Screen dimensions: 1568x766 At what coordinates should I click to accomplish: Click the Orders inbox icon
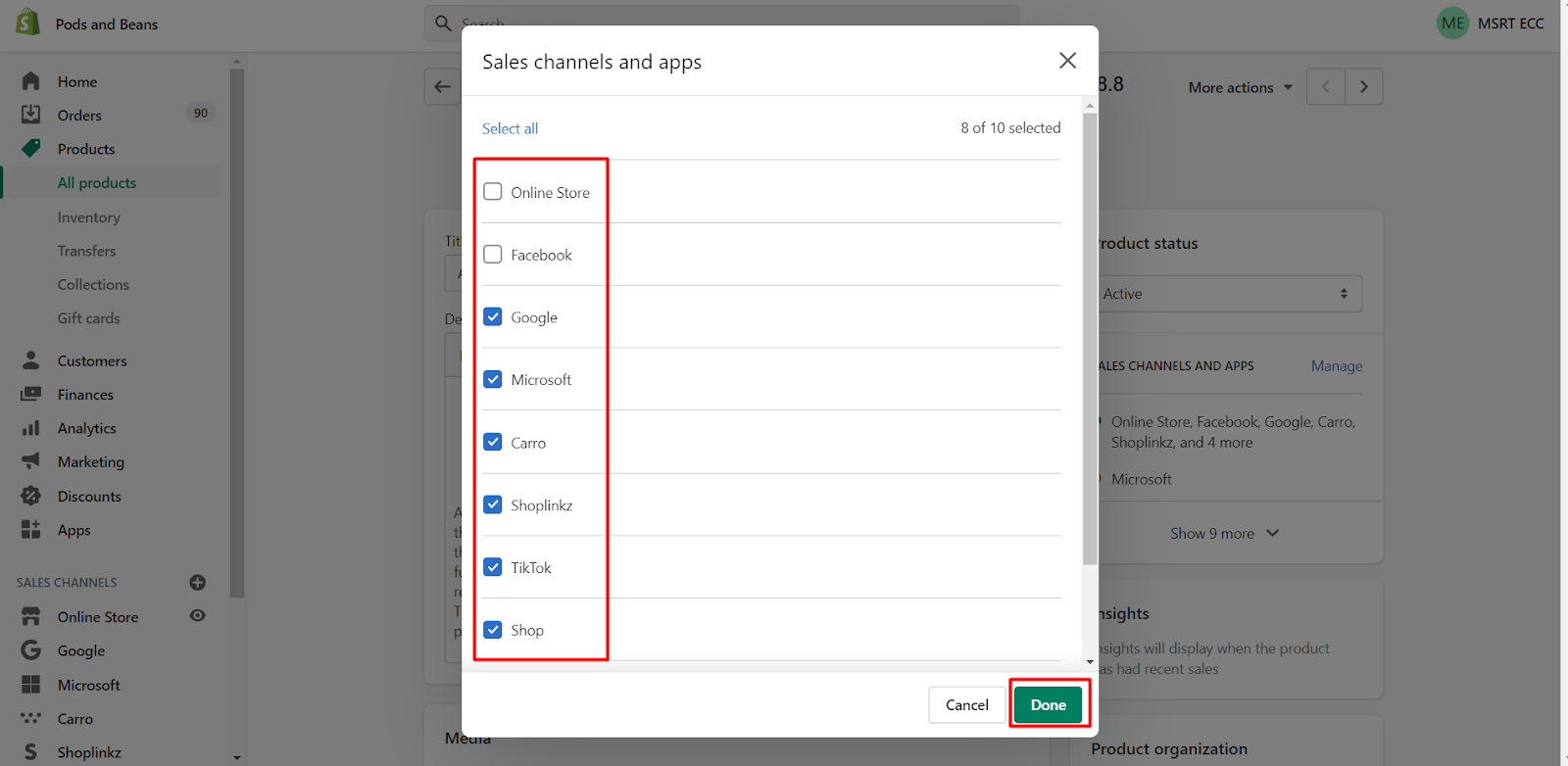tap(31, 115)
